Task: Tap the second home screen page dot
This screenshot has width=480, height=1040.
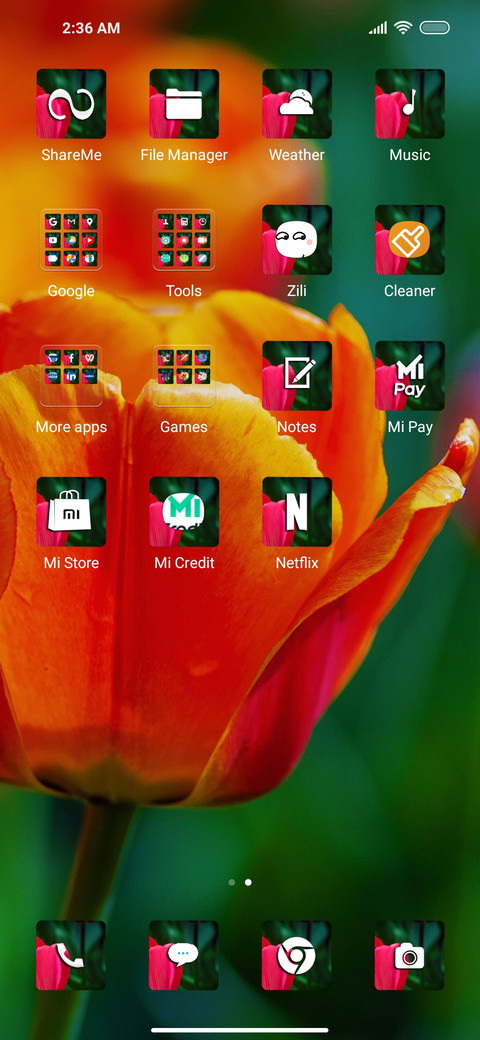Action: pos(248,883)
